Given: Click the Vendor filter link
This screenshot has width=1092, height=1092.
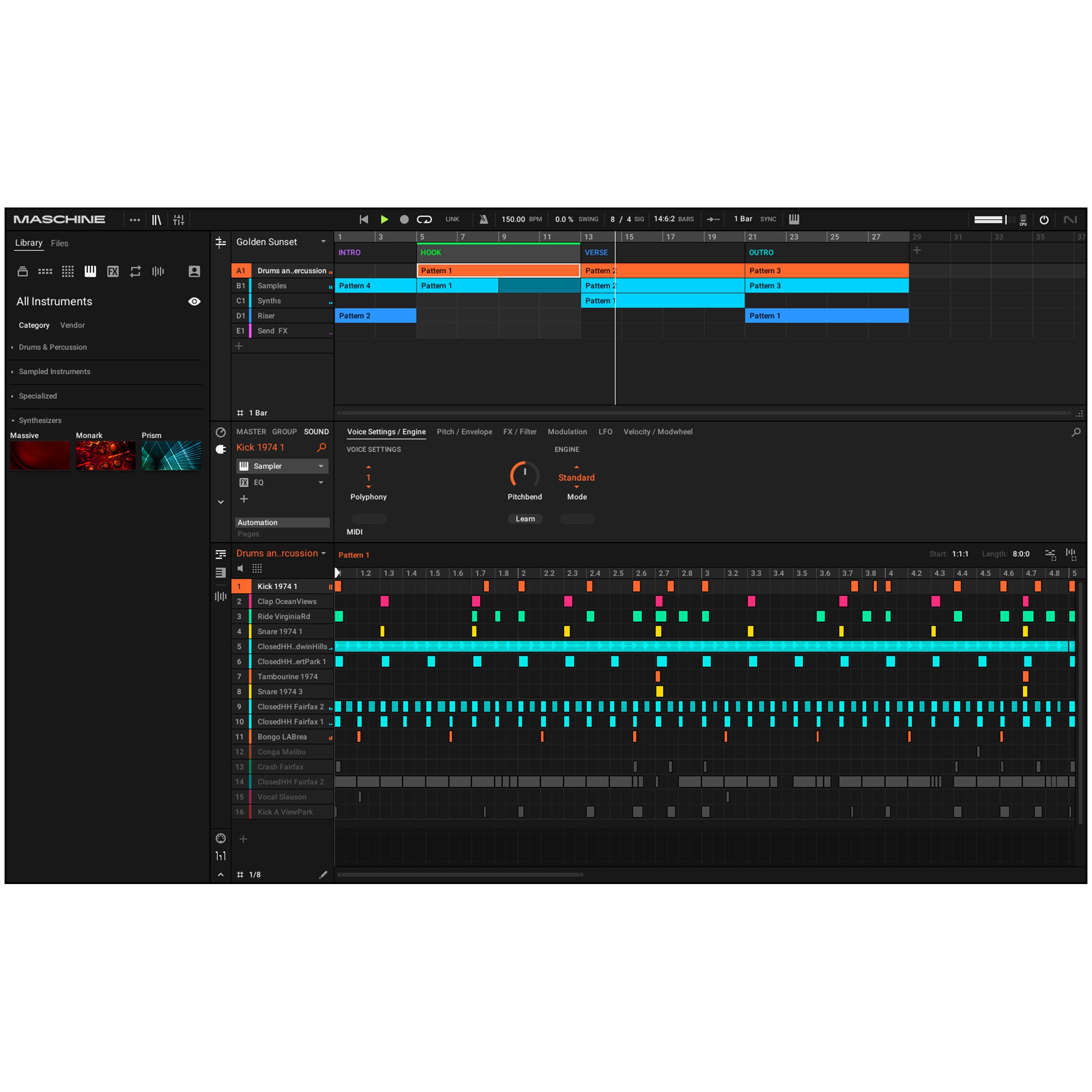Looking at the screenshot, I should (x=72, y=325).
